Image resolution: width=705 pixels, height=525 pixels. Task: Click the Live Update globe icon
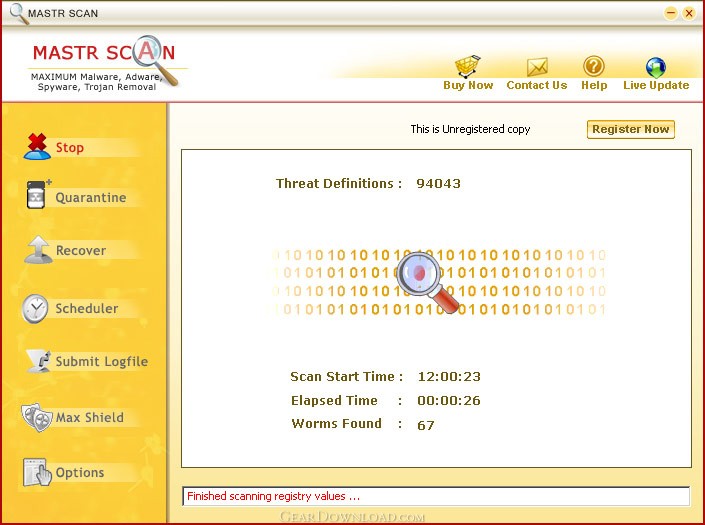(656, 67)
